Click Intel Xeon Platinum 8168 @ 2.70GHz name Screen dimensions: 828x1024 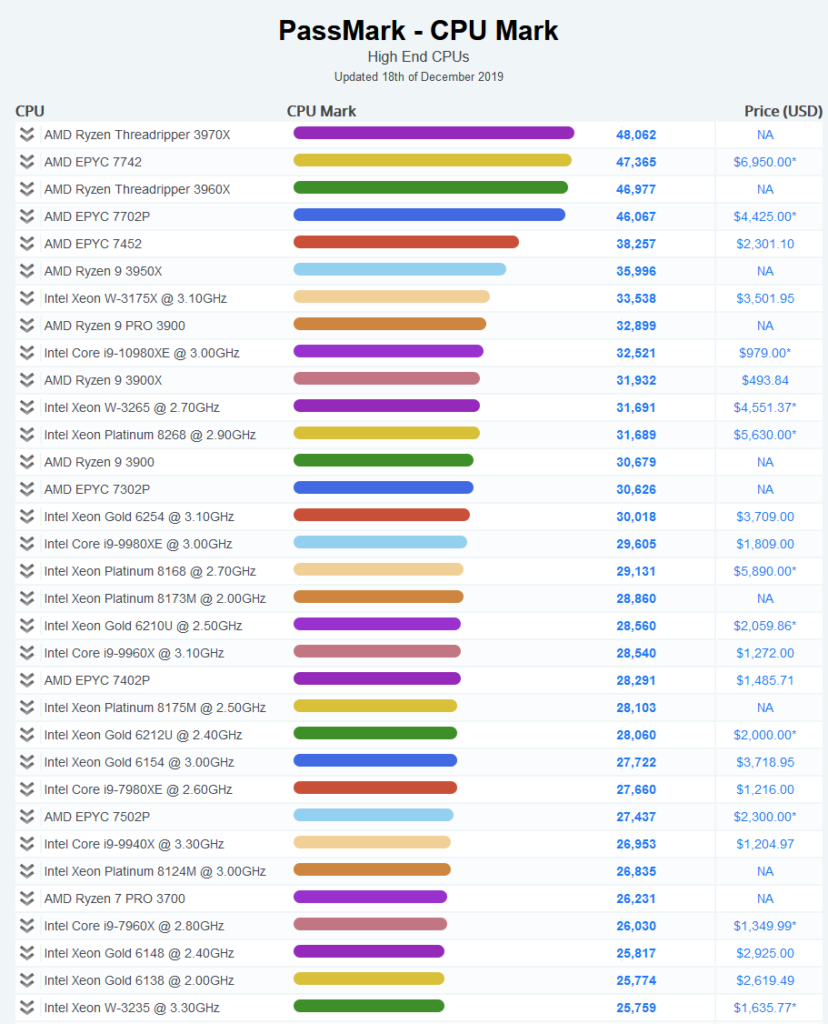[x=150, y=571]
